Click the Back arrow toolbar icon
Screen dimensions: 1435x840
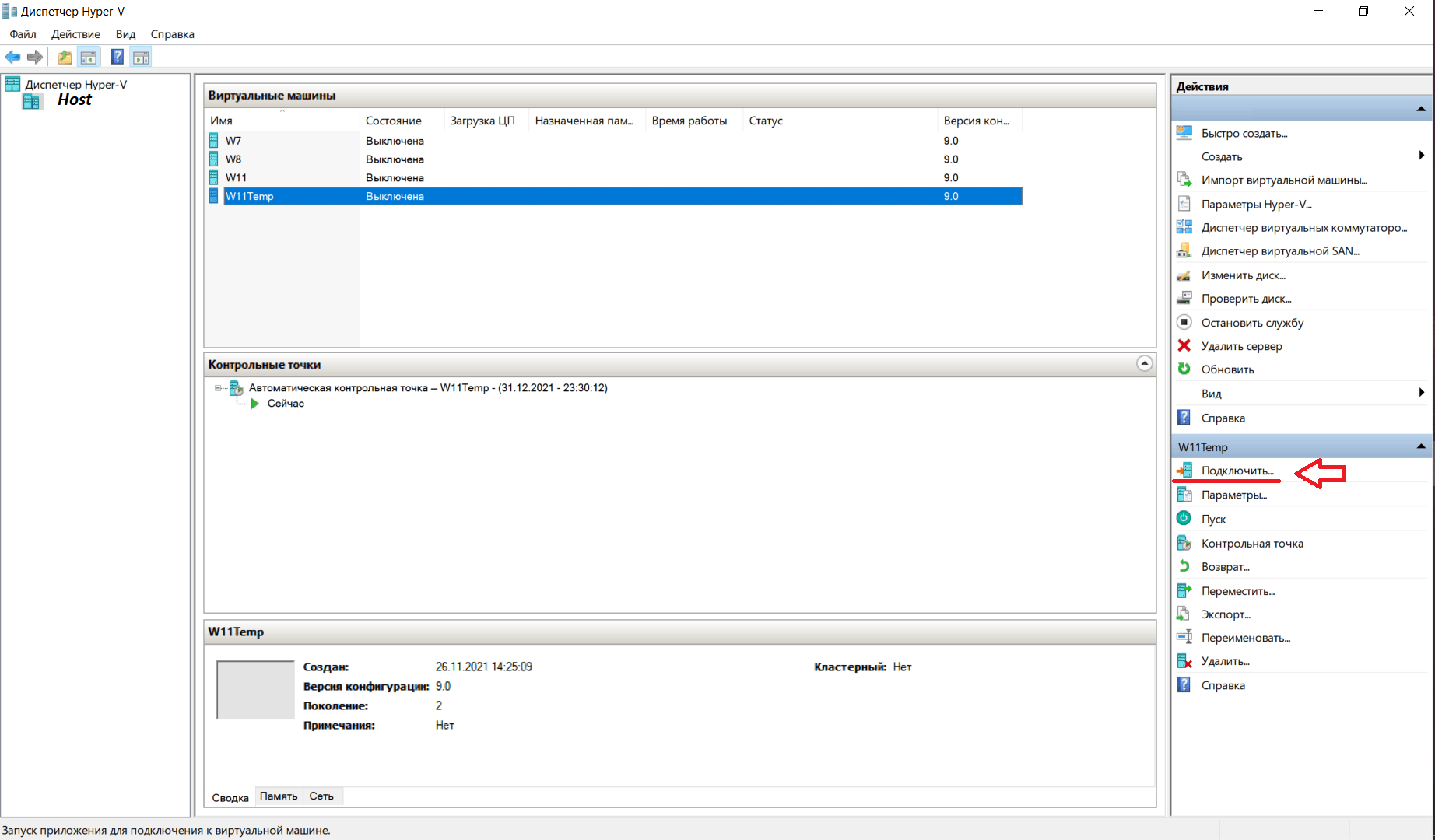tap(12, 57)
